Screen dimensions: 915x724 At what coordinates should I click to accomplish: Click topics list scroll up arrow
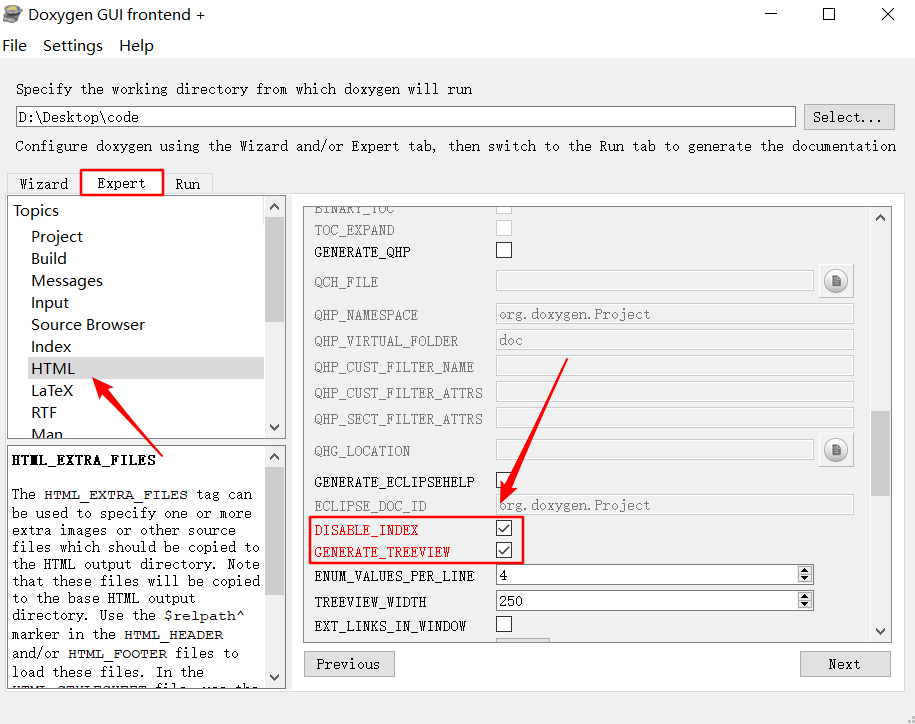tap(274, 207)
